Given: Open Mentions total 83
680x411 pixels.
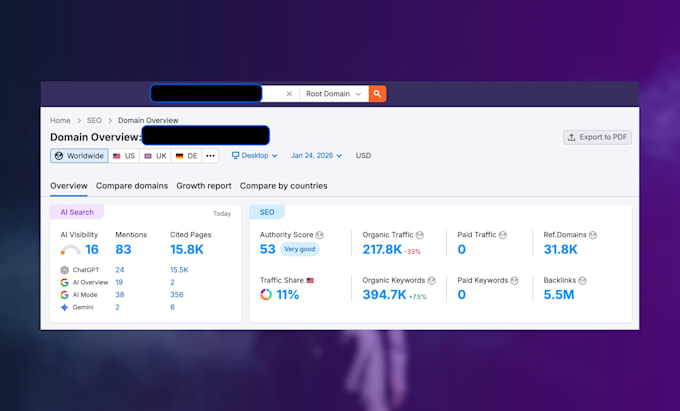Looking at the screenshot, I should 123,249.
